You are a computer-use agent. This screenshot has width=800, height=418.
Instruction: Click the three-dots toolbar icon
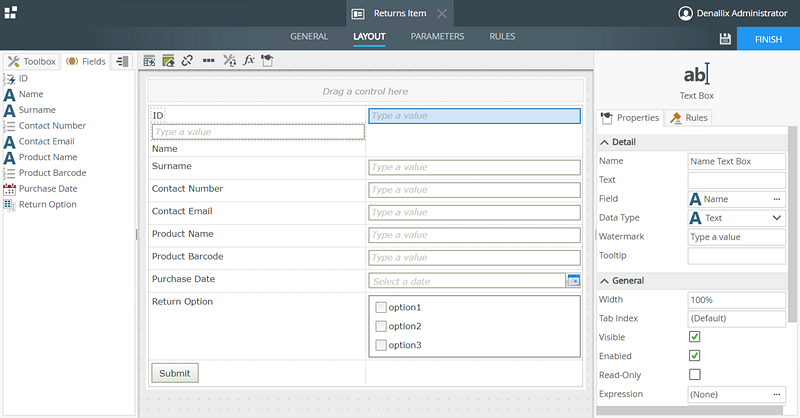click(x=208, y=61)
